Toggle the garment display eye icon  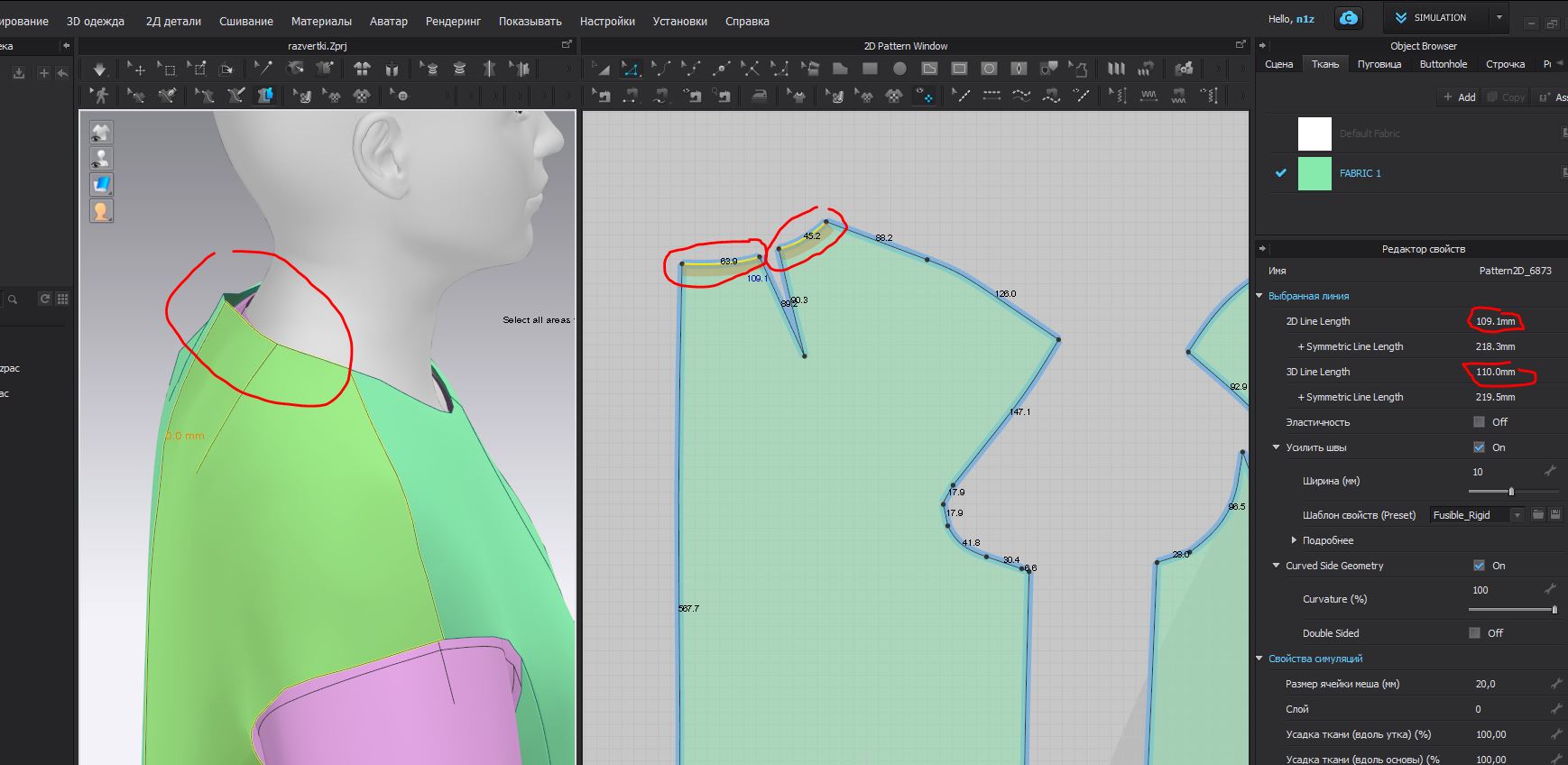[101, 133]
